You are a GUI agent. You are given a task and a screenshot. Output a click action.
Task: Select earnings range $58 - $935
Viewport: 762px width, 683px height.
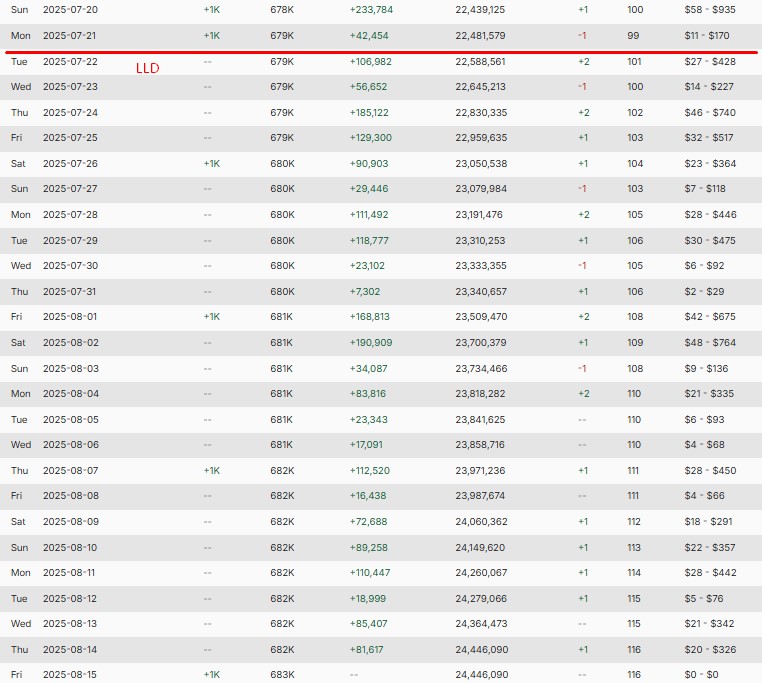coord(710,10)
